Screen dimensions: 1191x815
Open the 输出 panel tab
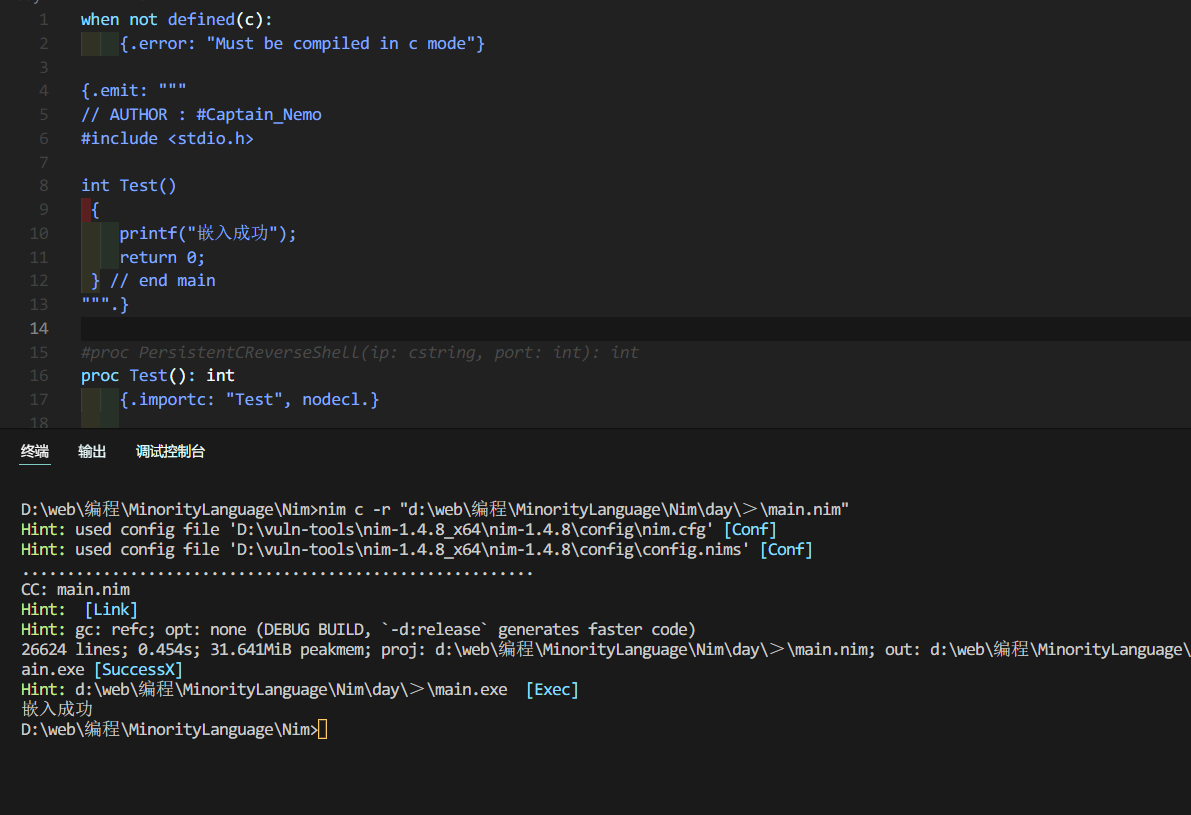point(92,452)
